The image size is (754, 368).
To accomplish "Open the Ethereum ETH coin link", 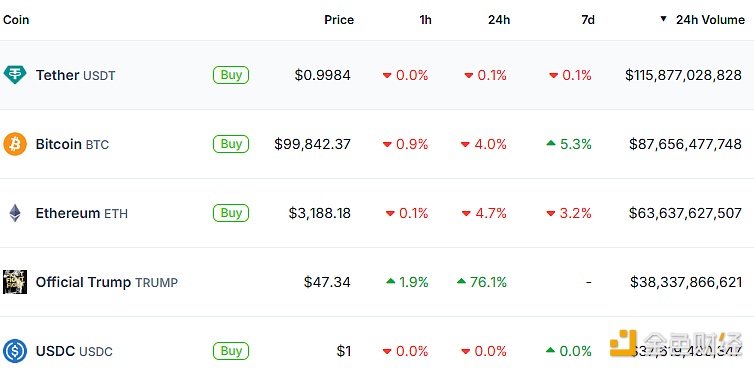I will pyautogui.click(x=82, y=213).
